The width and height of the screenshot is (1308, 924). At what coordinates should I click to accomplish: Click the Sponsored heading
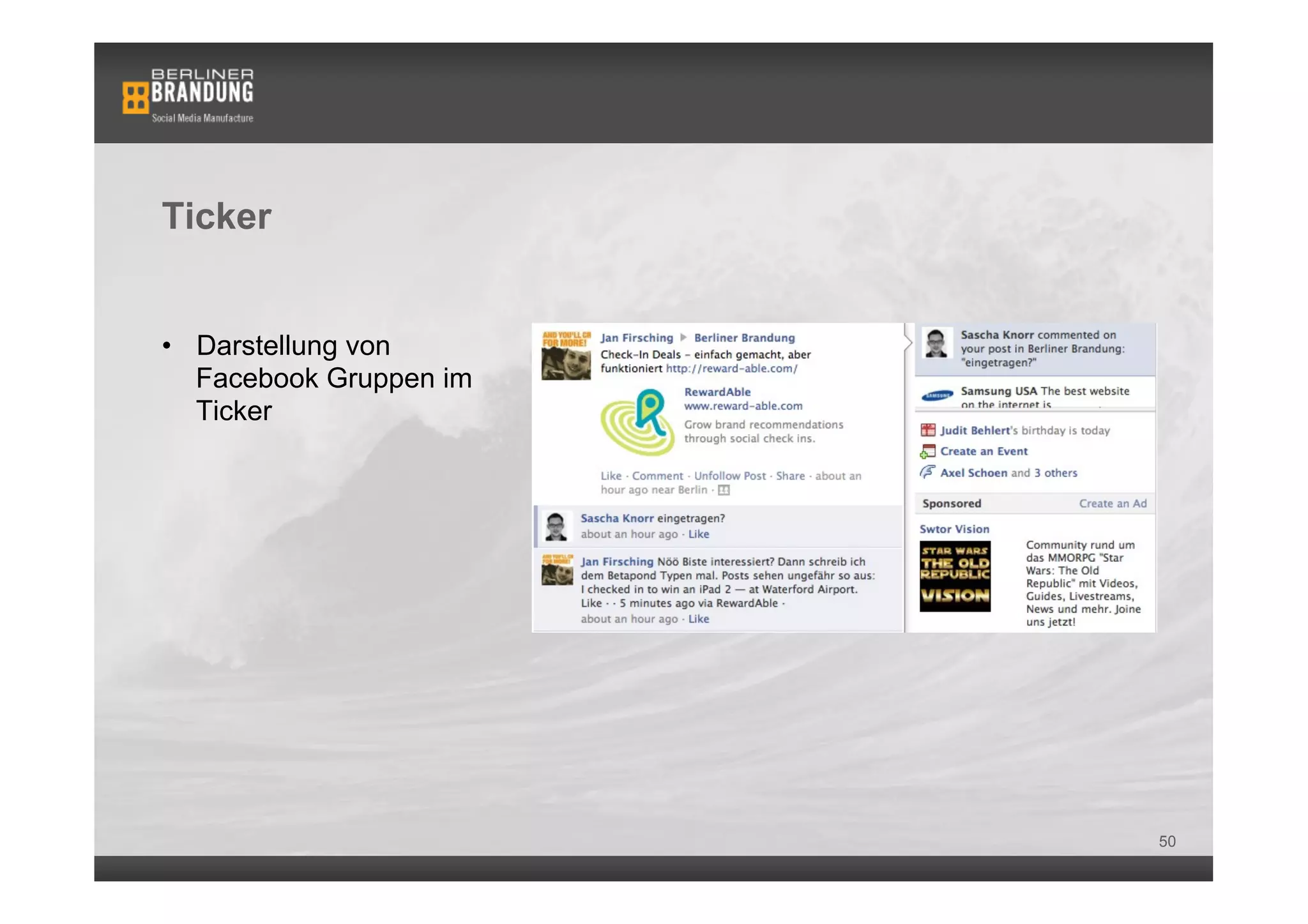952,504
